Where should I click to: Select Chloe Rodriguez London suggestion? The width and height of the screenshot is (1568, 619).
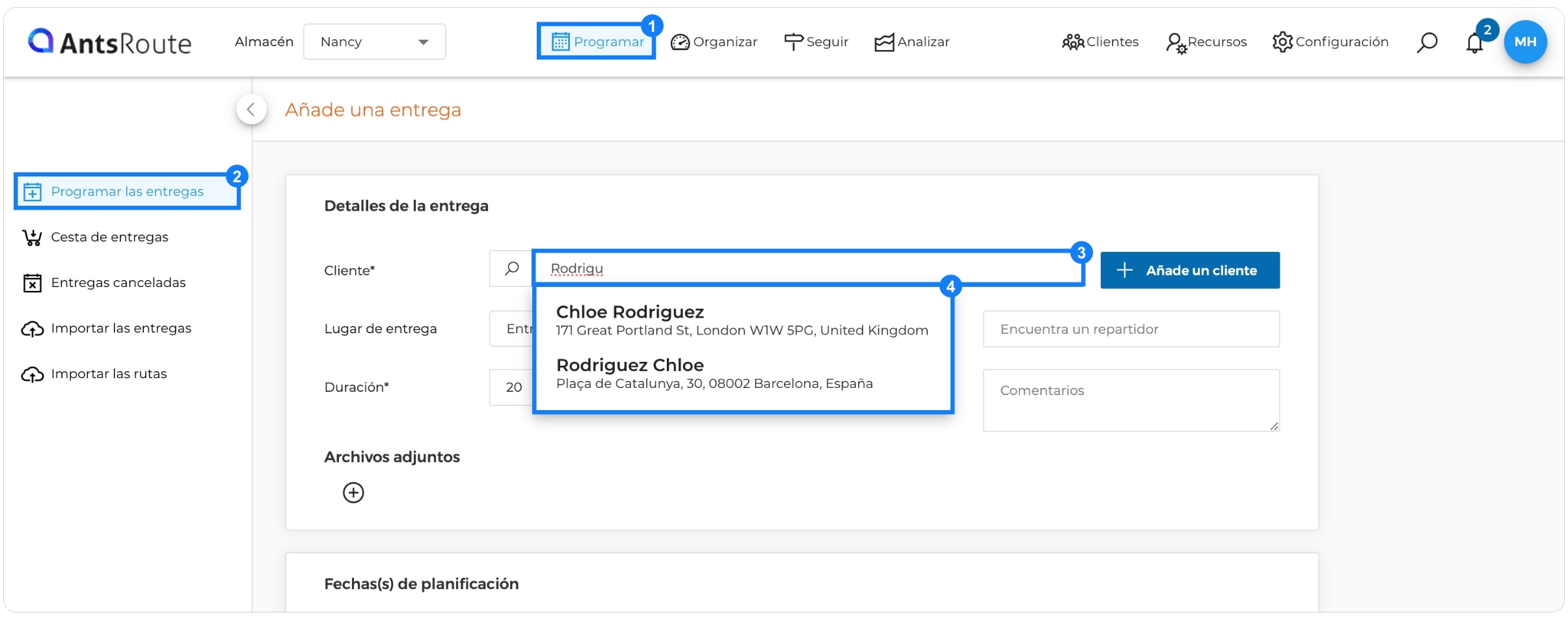pos(742,320)
